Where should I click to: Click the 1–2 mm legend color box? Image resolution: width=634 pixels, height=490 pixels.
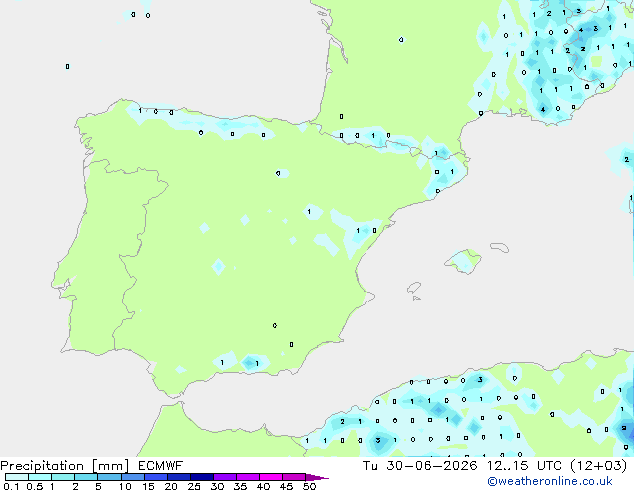tap(63, 477)
